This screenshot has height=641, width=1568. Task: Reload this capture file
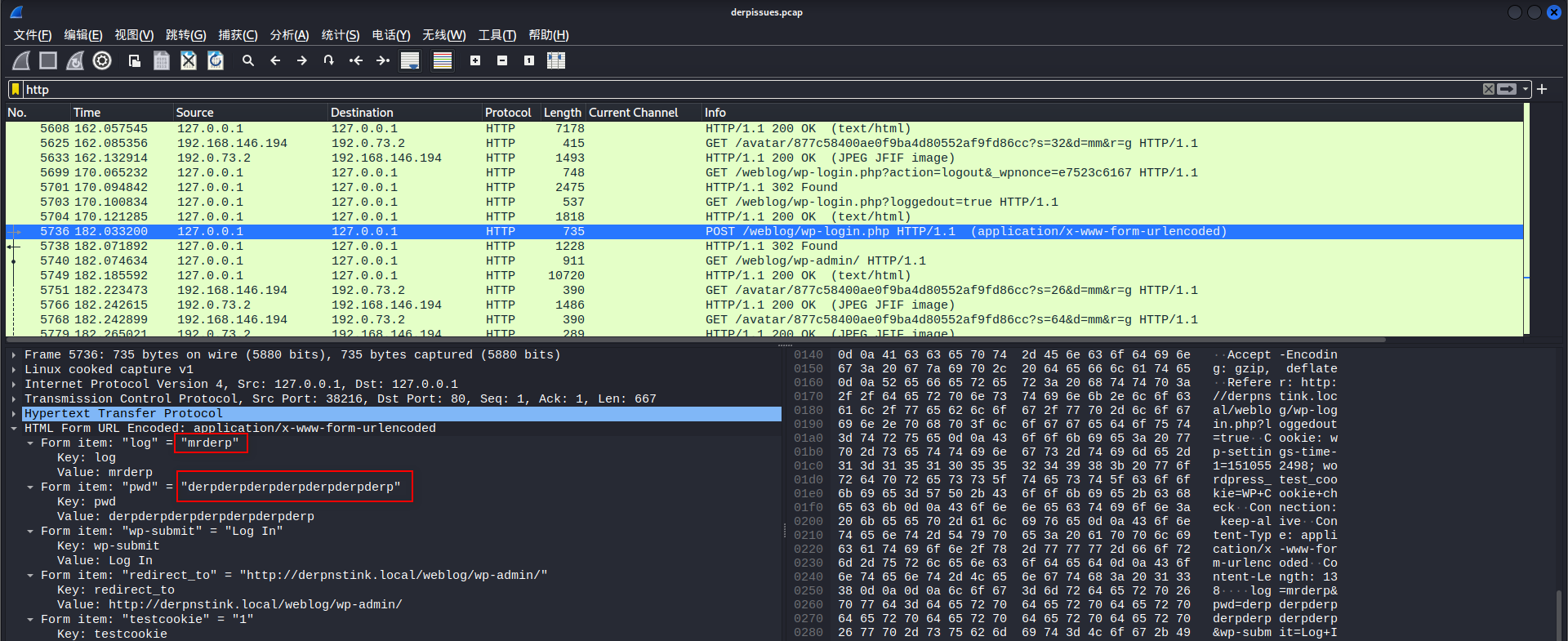(216, 60)
